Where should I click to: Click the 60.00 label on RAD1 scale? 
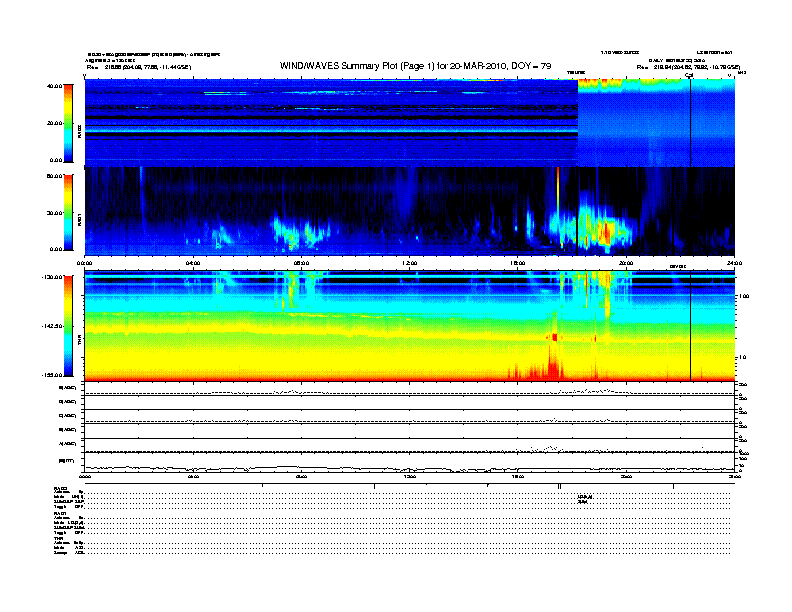tap(54, 176)
